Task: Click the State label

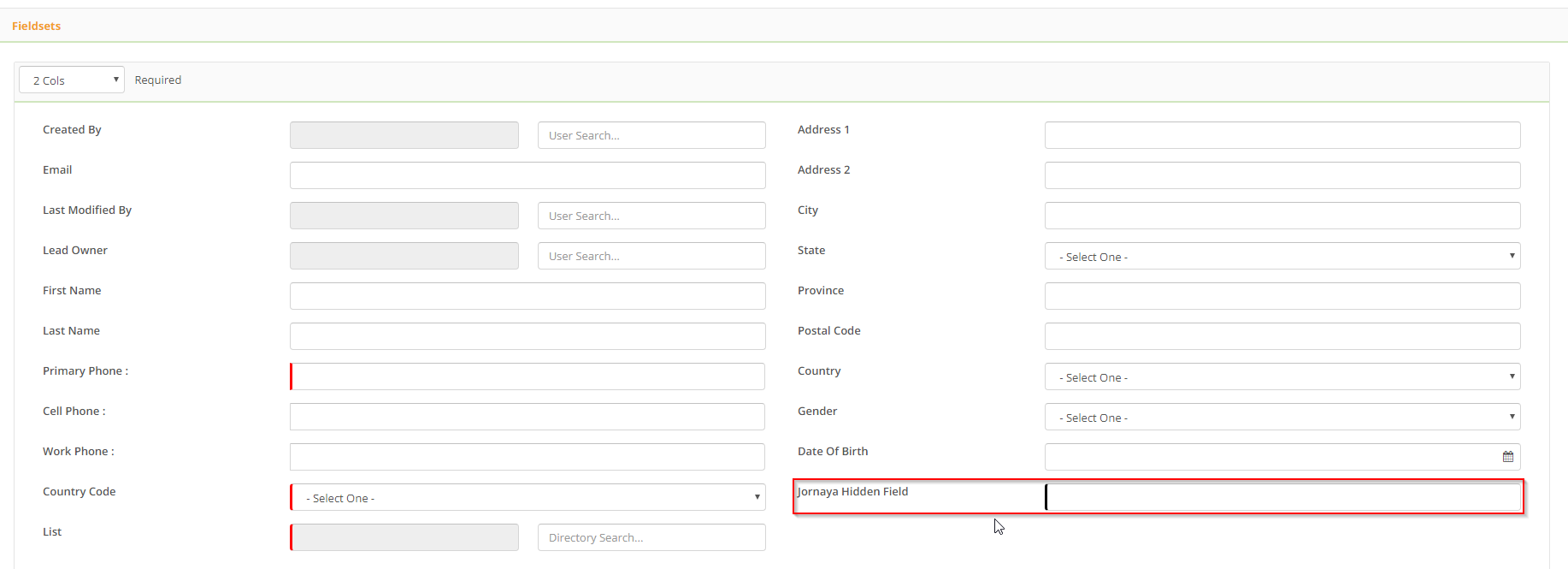Action: pyautogui.click(x=811, y=250)
